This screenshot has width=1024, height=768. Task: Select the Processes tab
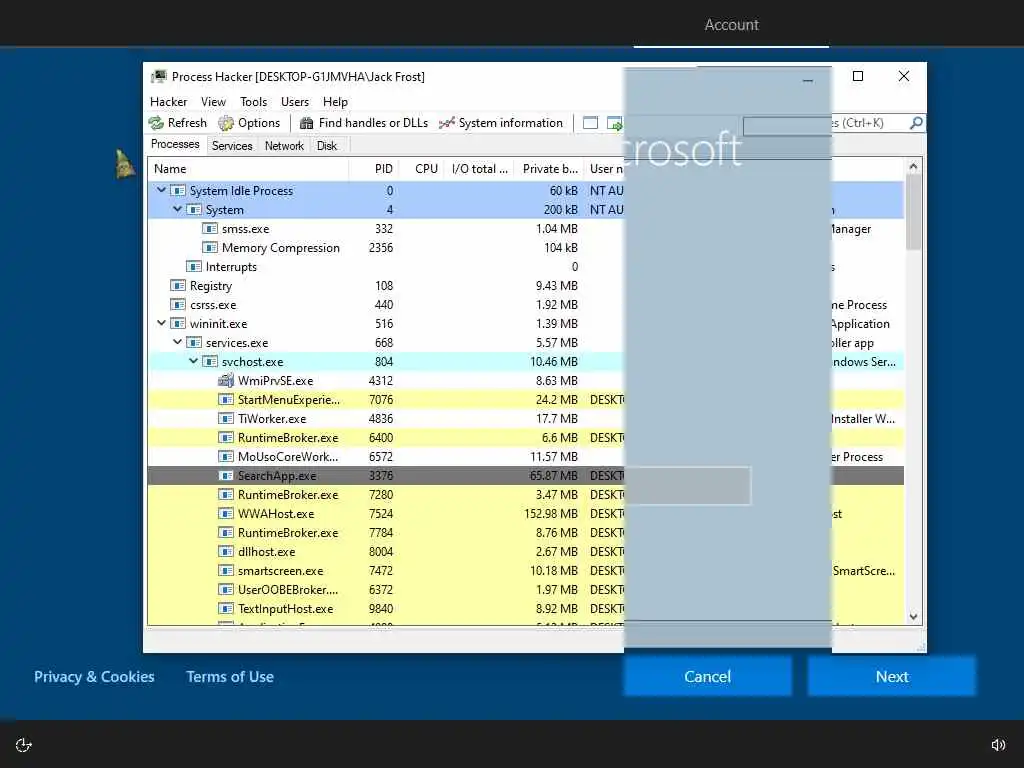(x=175, y=144)
